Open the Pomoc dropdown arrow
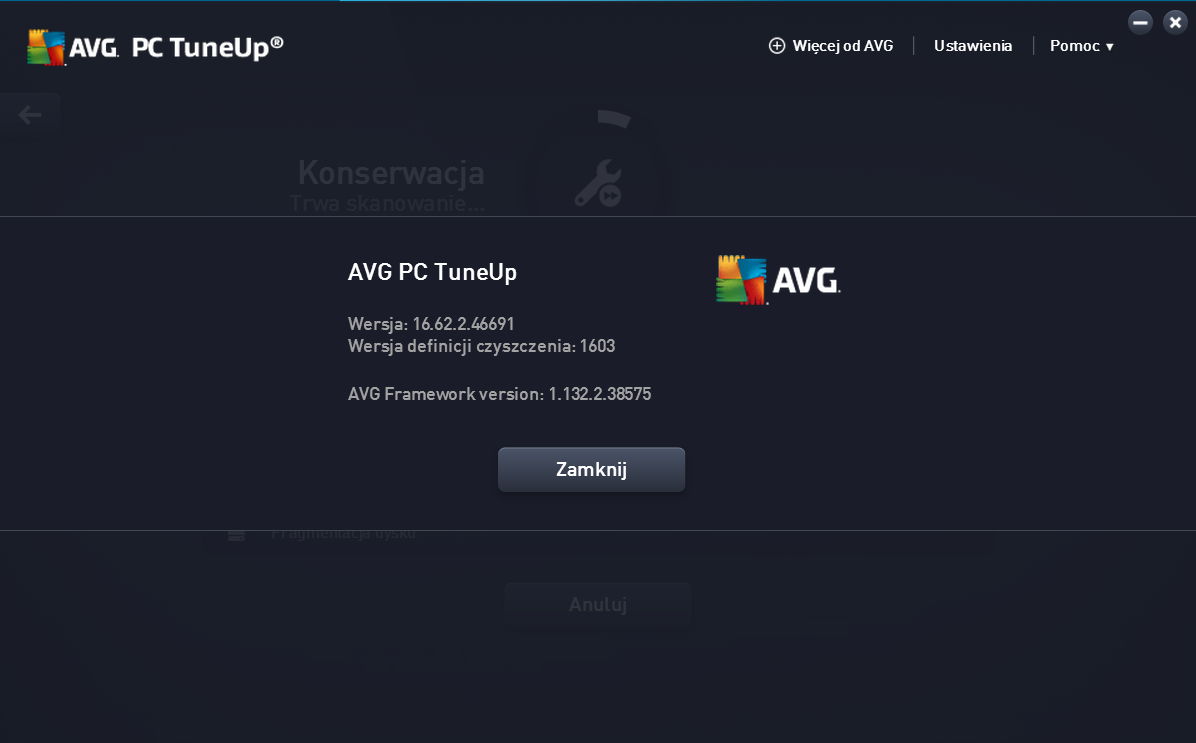Screen dimensions: 1196x743 1110,47
